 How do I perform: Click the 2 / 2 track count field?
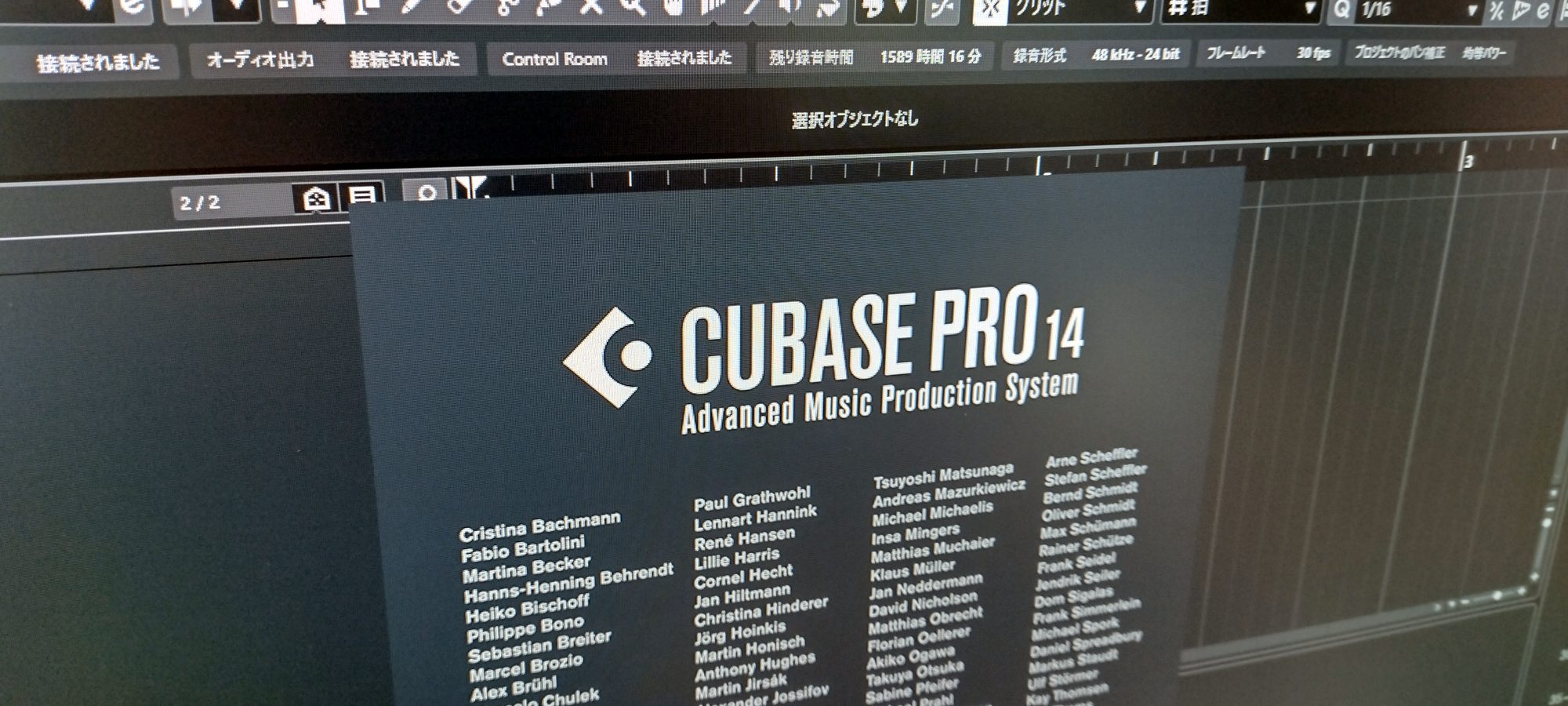pyautogui.click(x=231, y=202)
